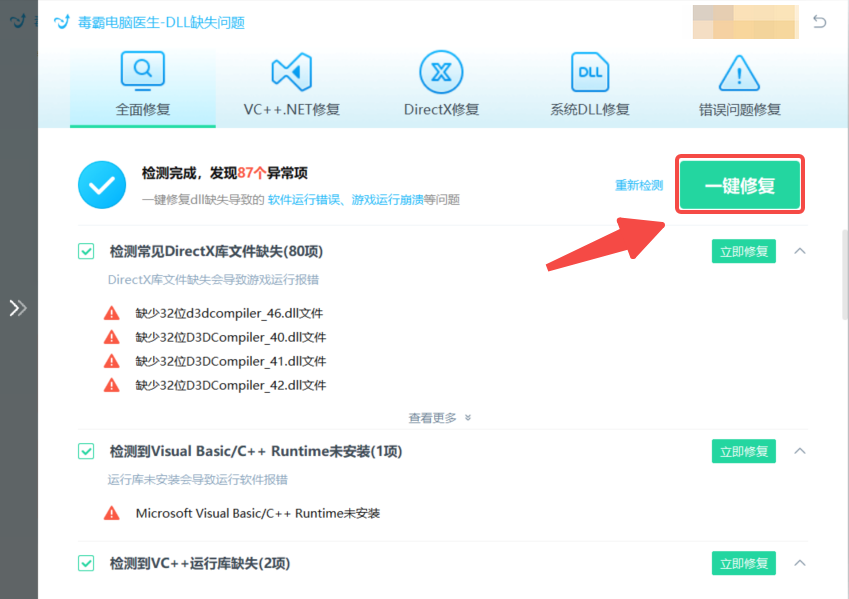Open DirectX修复 via its X icon
Screen dimensions: 849x599
pos(440,70)
